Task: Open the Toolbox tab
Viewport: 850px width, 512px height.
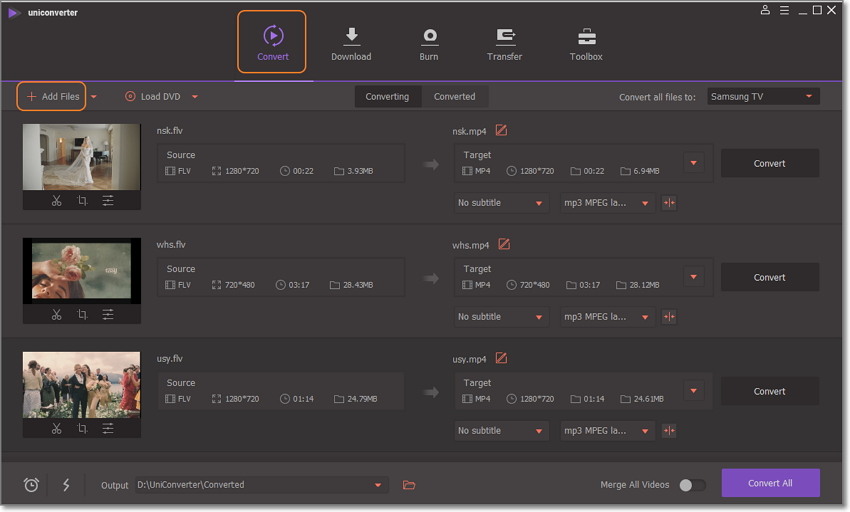Action: tap(586, 43)
